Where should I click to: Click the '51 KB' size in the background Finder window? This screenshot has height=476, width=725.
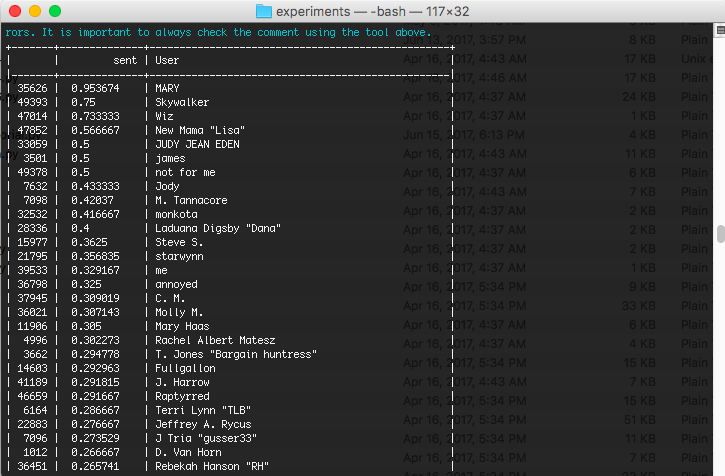tap(639, 420)
